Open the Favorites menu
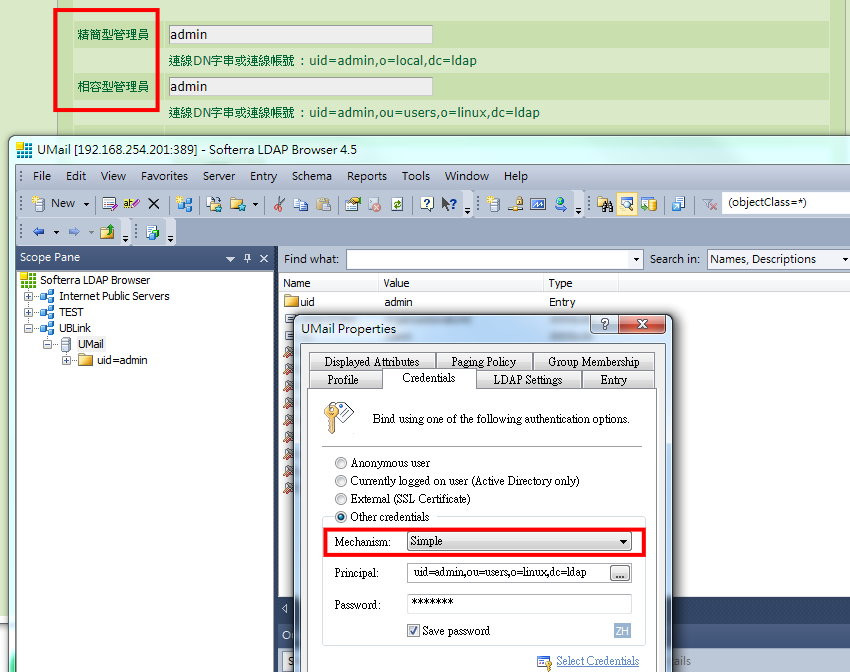 164,176
